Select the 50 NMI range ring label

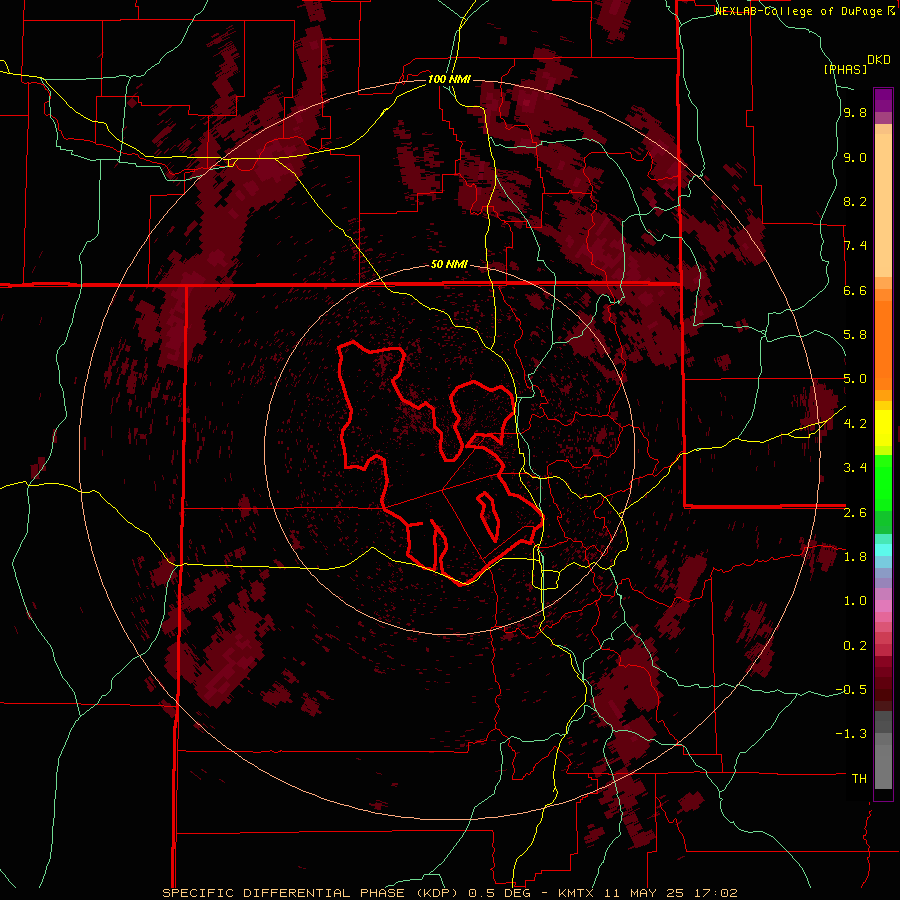pyautogui.click(x=449, y=264)
